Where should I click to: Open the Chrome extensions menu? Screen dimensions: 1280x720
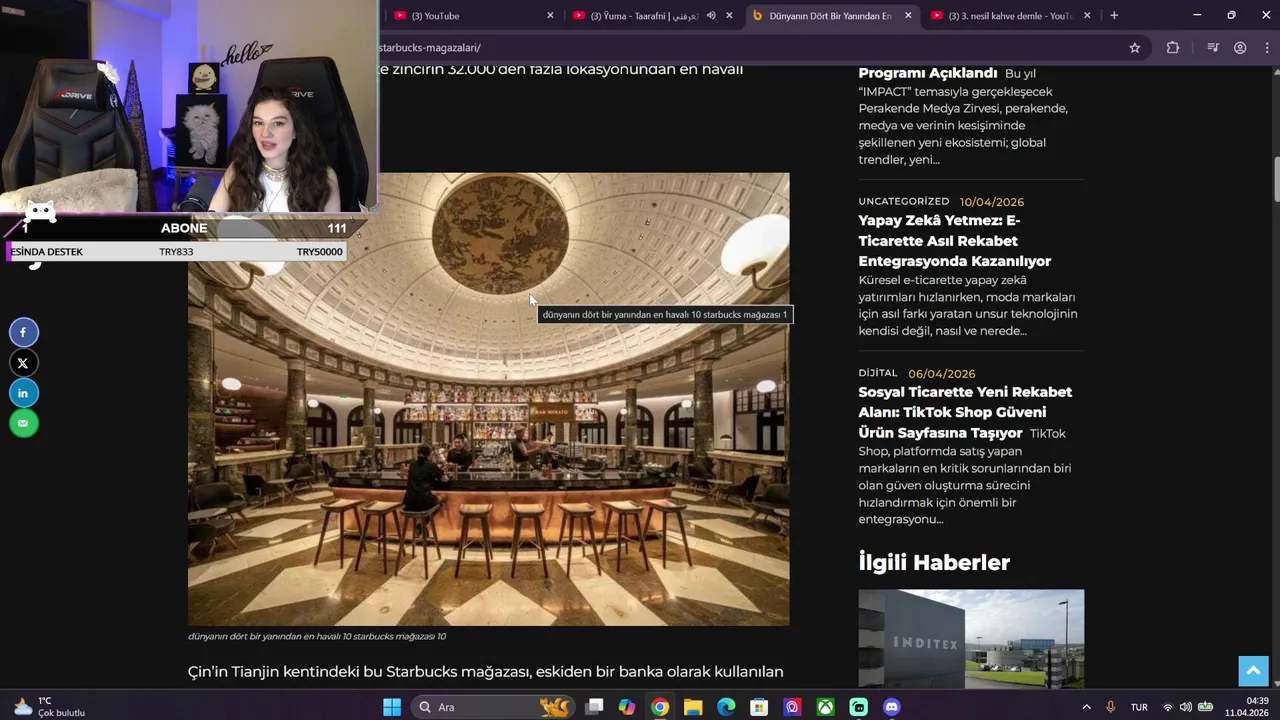tap(1173, 47)
